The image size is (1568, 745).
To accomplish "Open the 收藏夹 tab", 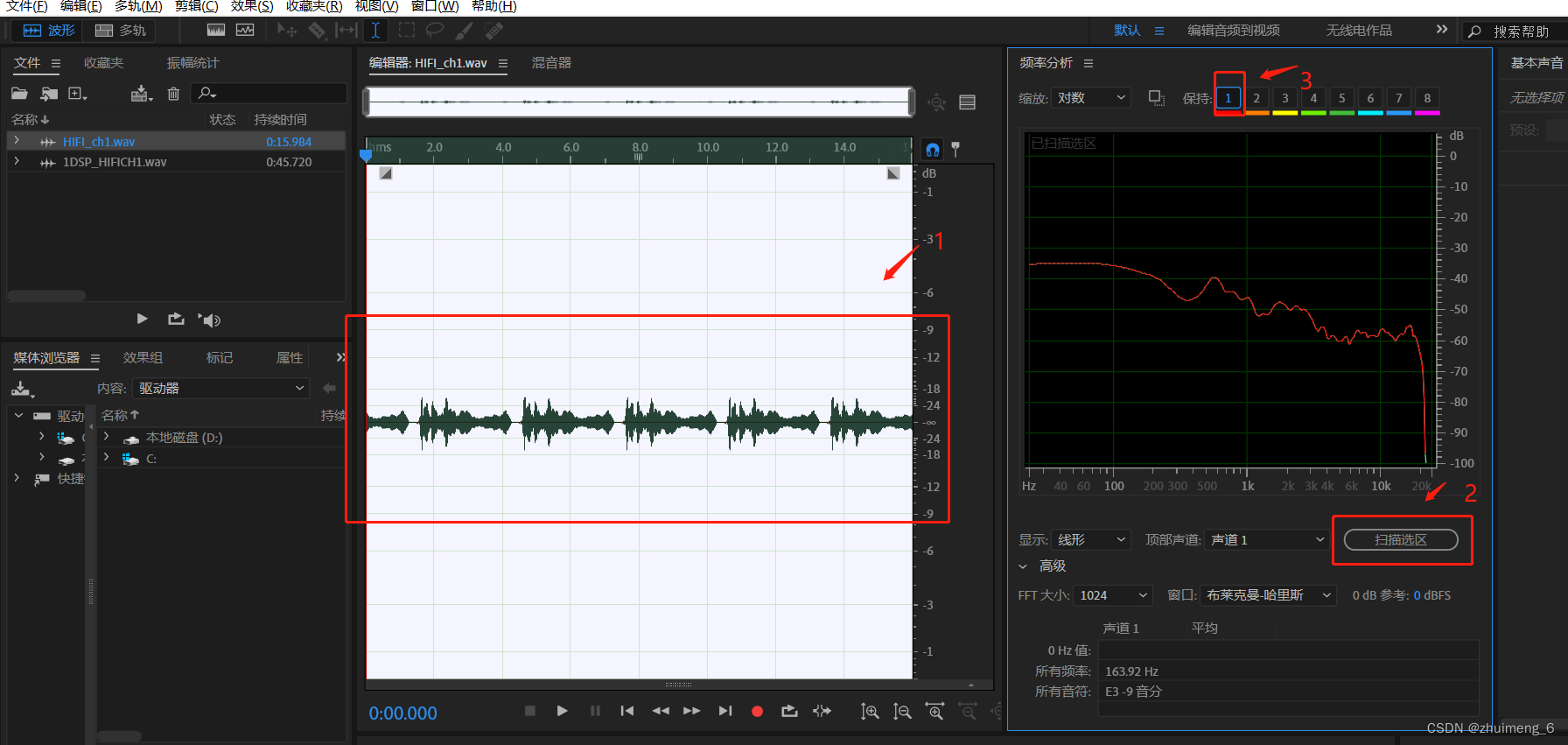I will [x=103, y=63].
